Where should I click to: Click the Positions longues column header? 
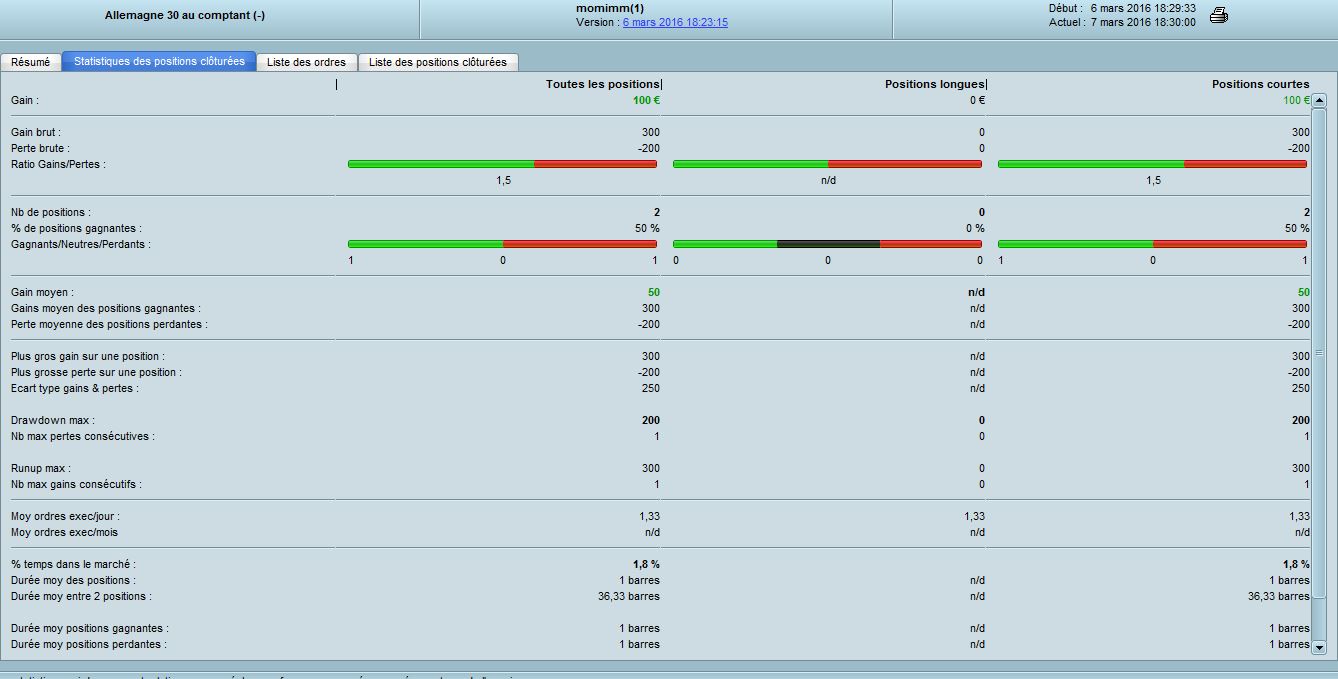pos(934,84)
